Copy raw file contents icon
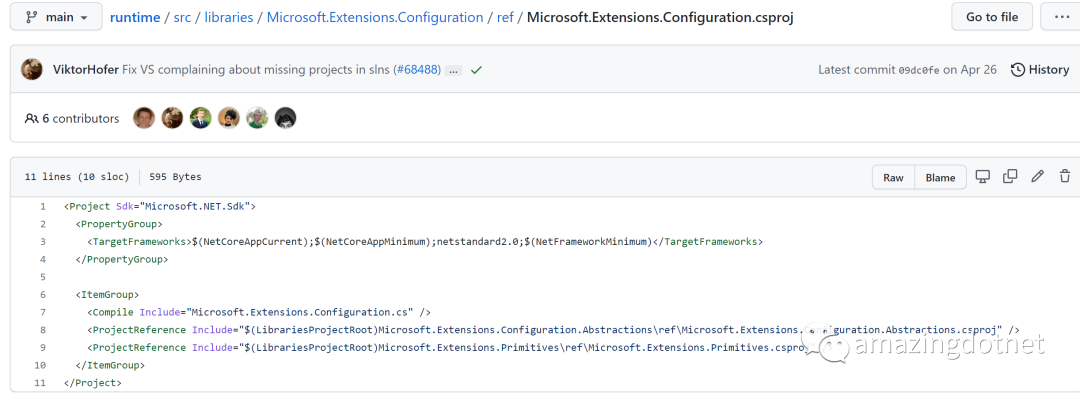Image resolution: width=1080 pixels, height=395 pixels. (1010, 177)
